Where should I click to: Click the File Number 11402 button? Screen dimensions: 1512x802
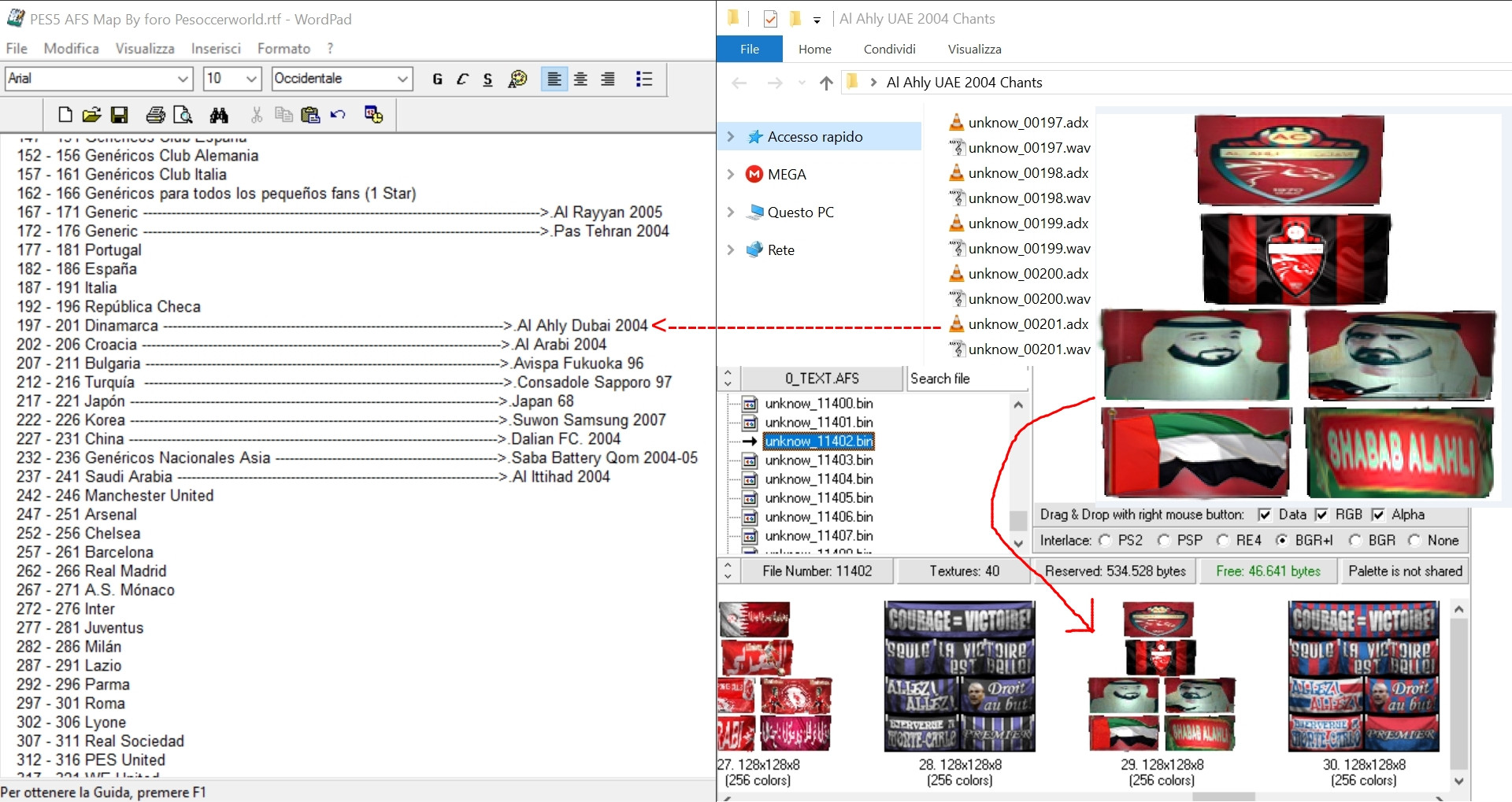tap(817, 571)
